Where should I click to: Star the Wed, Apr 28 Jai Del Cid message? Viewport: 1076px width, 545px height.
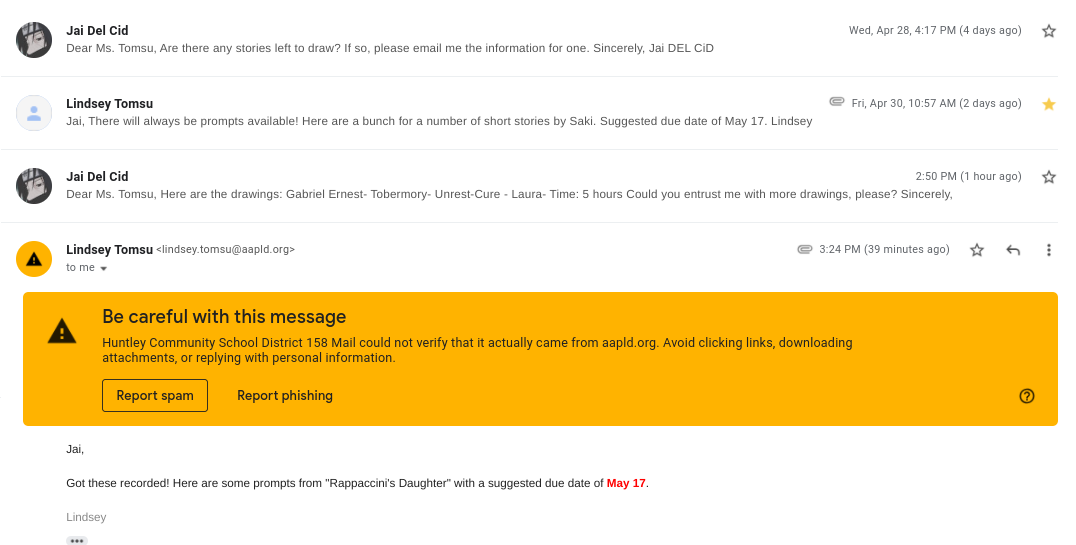tap(1049, 31)
